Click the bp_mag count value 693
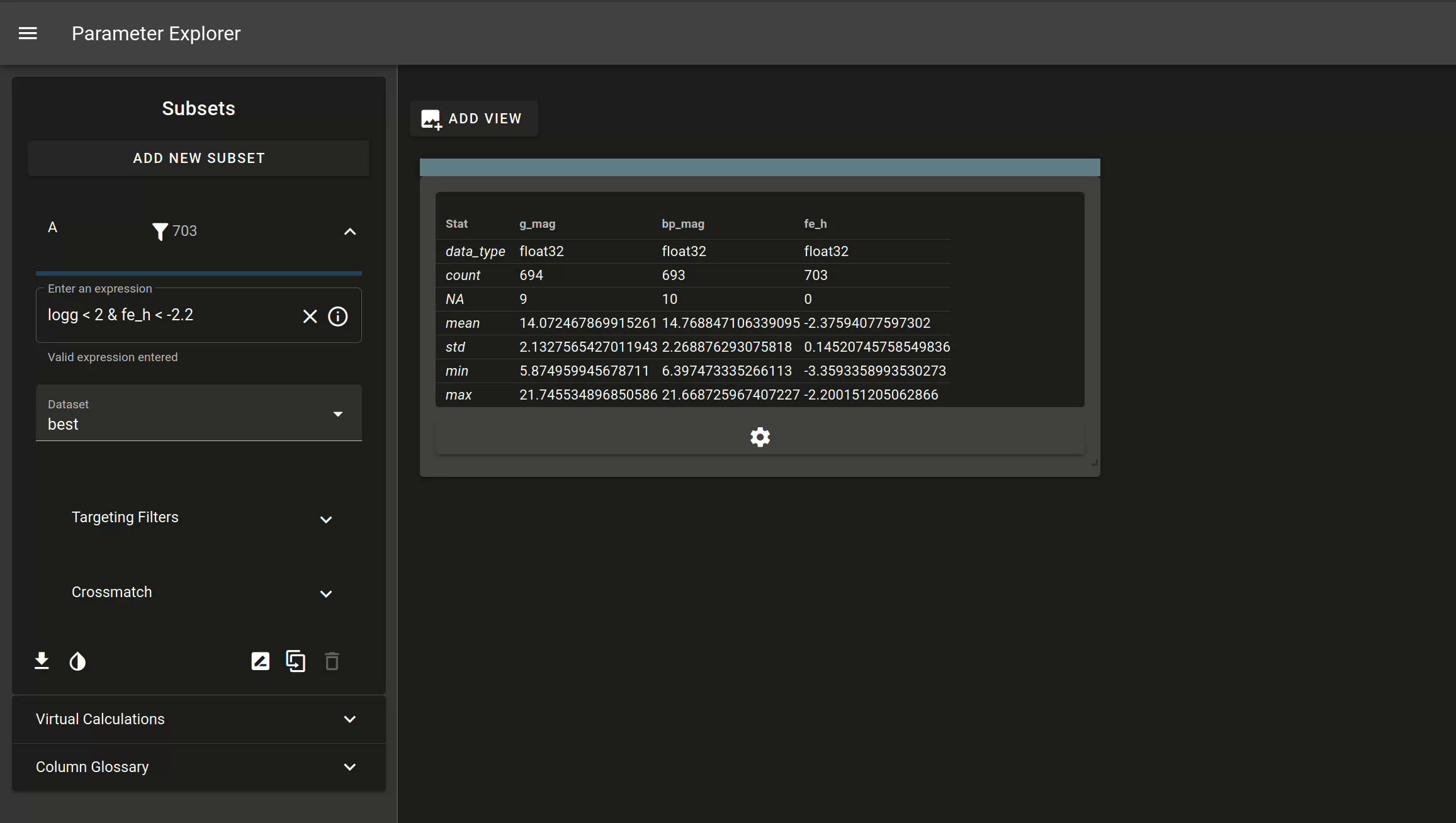1456x823 pixels. pos(674,276)
